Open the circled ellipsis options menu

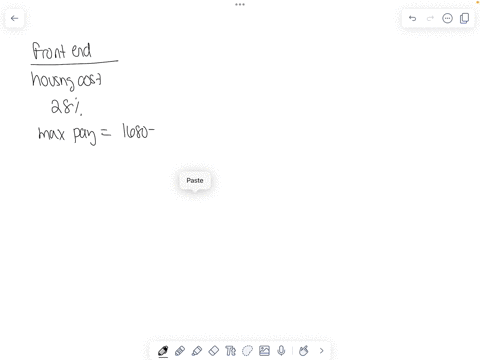tap(447, 18)
